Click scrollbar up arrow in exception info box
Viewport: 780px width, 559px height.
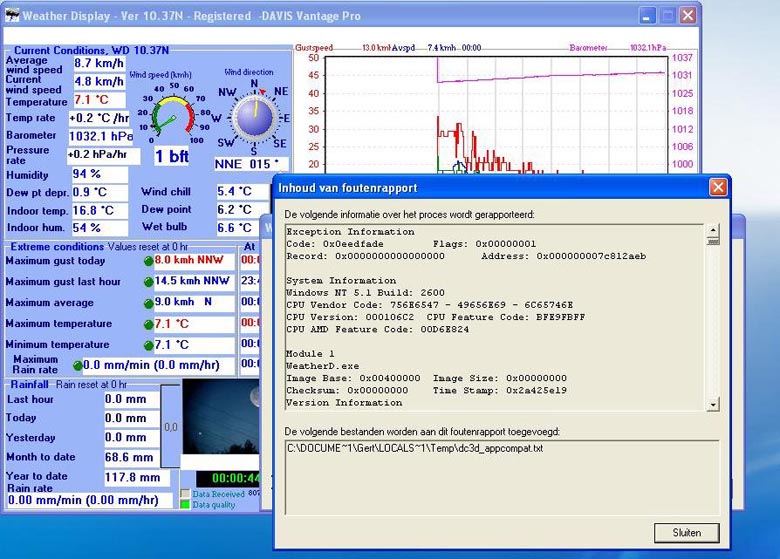coord(713,230)
